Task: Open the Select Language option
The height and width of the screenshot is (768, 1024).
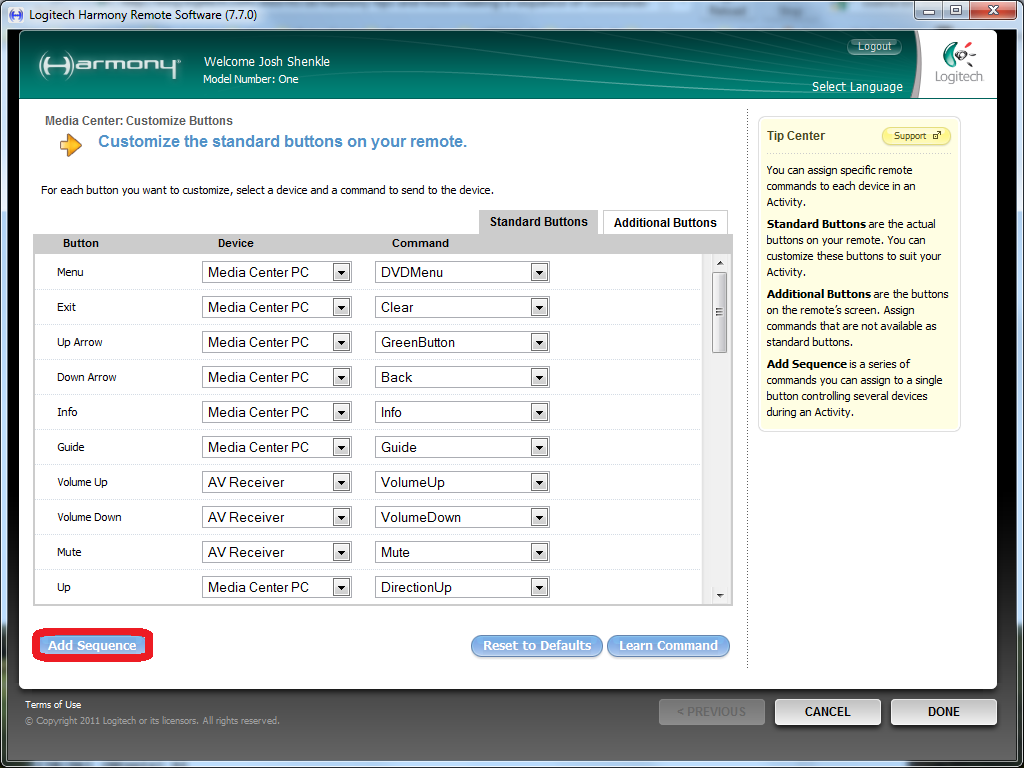Action: 857,87
